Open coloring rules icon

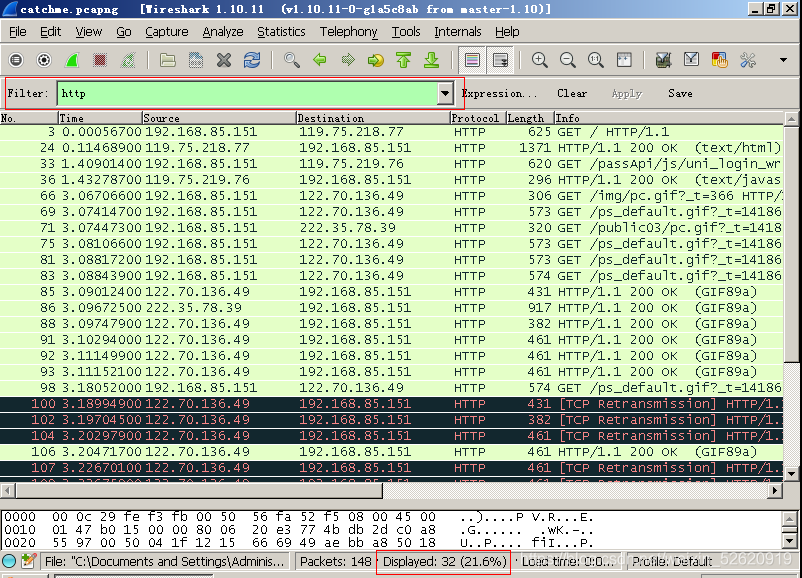(x=720, y=60)
